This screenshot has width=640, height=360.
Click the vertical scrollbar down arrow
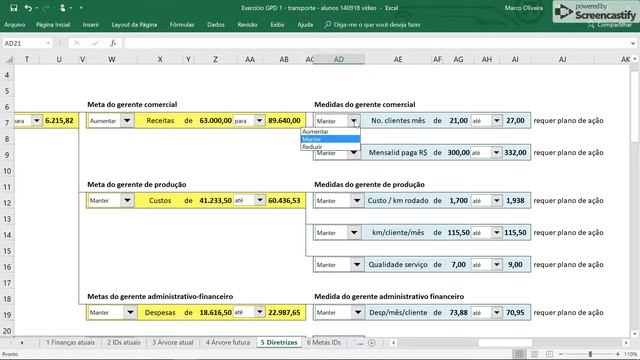[x=635, y=333]
